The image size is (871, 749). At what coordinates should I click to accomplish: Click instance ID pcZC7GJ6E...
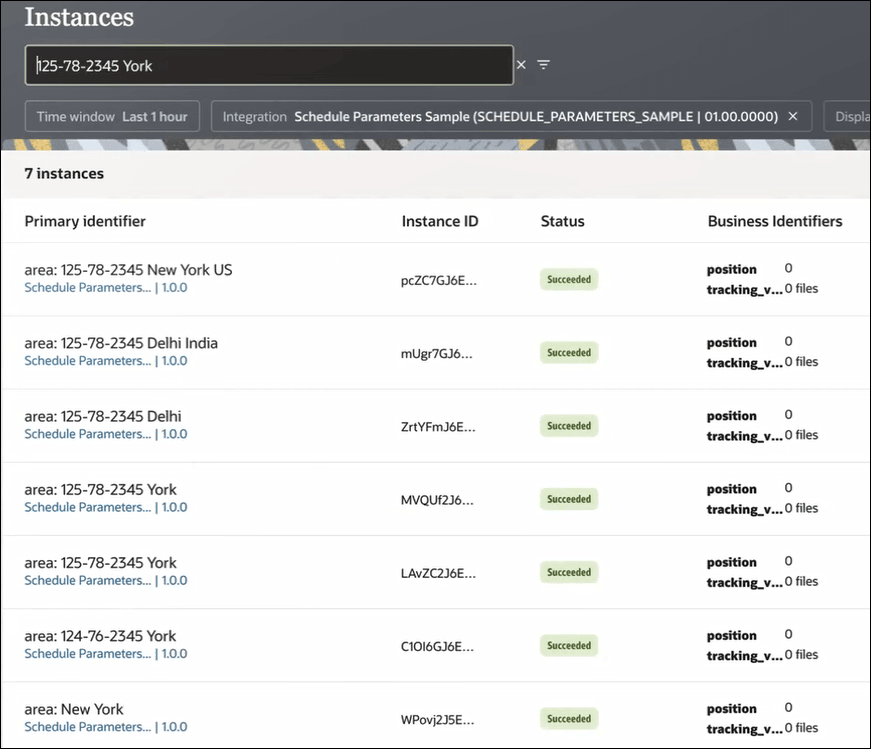click(439, 280)
